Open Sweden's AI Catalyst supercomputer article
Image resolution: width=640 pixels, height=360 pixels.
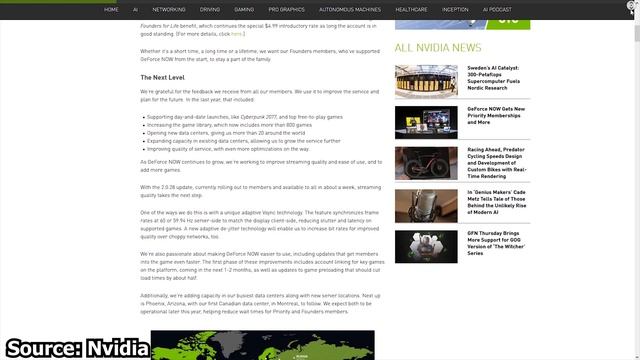(494, 78)
